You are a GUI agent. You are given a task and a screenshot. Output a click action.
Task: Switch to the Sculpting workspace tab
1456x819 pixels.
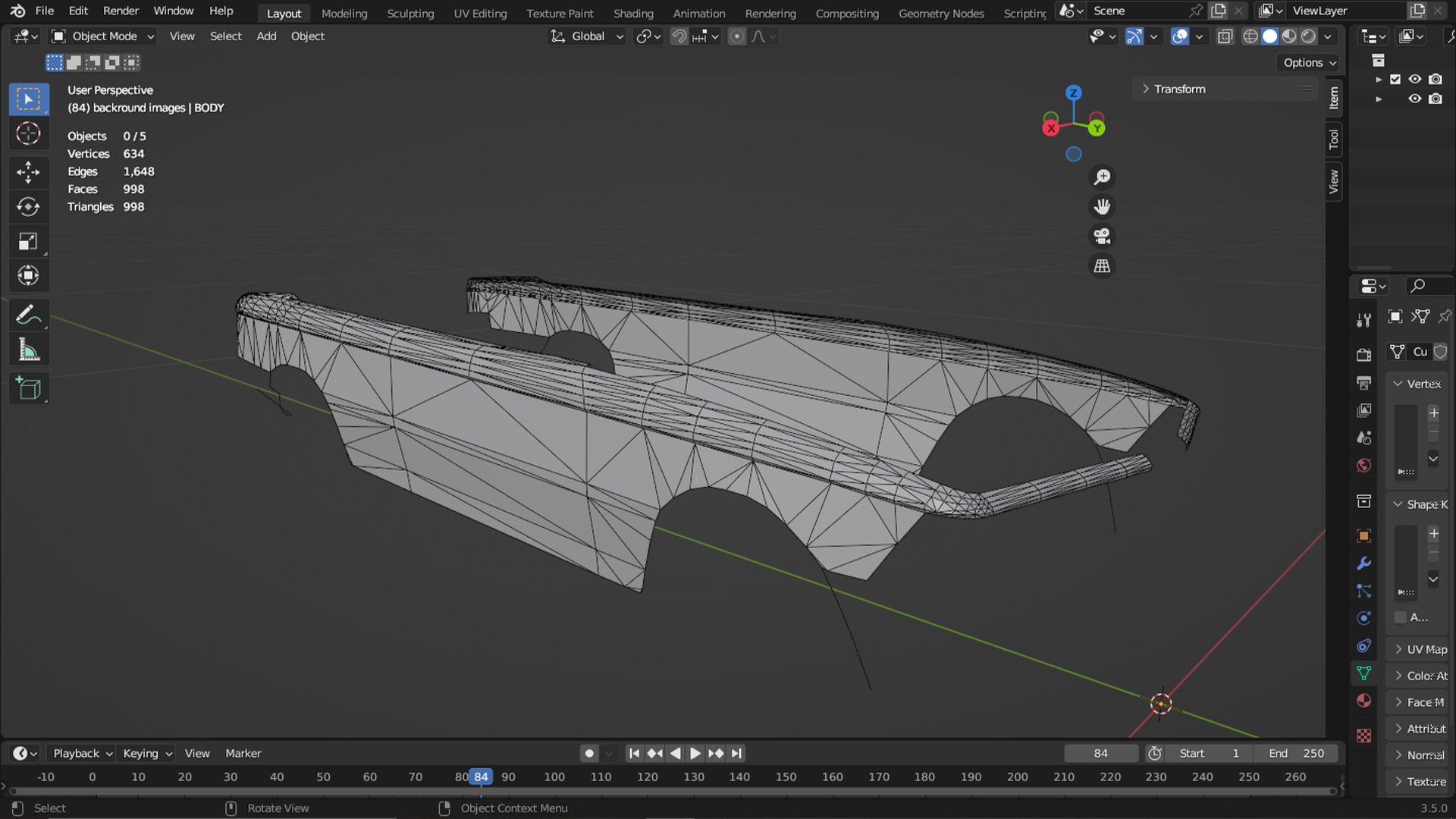[410, 13]
